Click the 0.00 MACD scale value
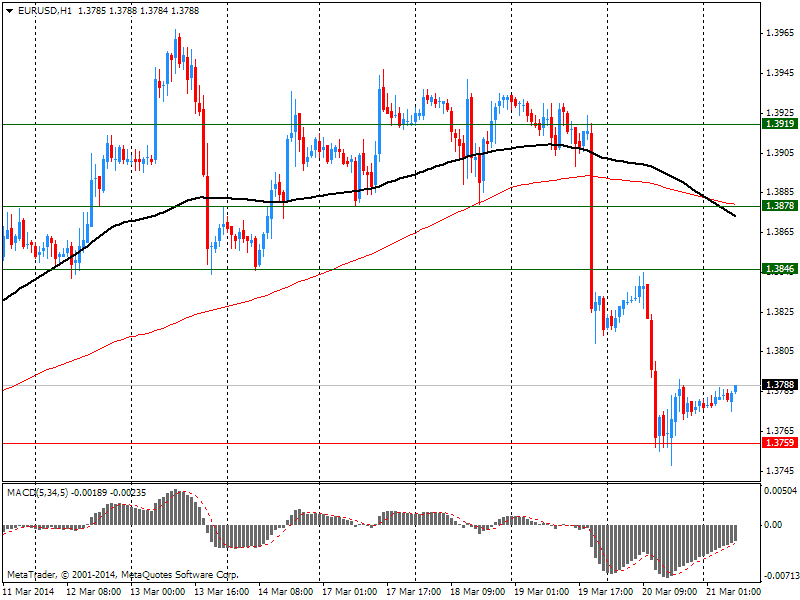The width and height of the screenshot is (800, 600). tap(772, 525)
